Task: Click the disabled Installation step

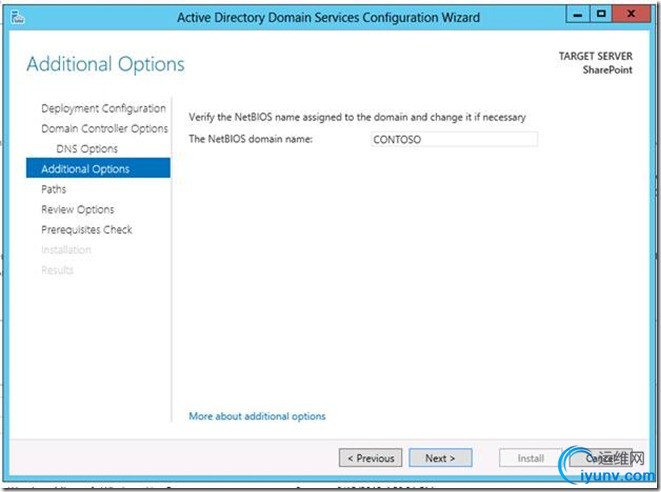Action: [x=66, y=250]
